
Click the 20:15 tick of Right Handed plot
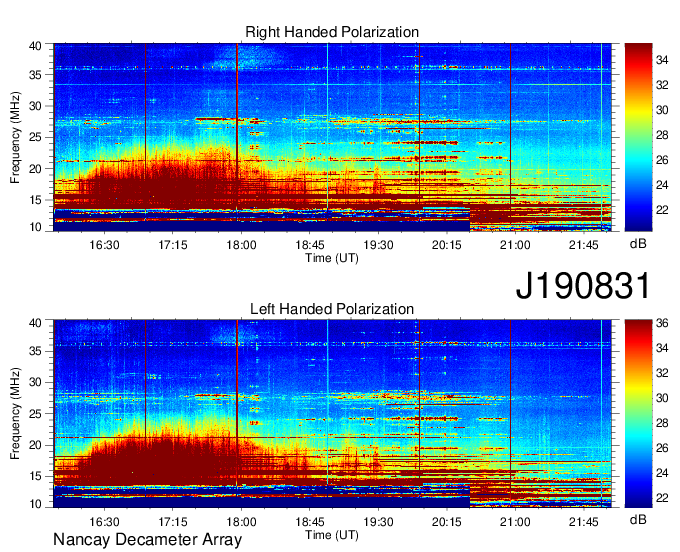tap(447, 245)
